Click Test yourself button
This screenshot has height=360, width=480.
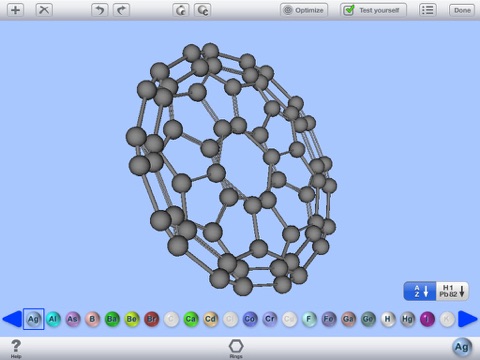pyautogui.click(x=373, y=10)
